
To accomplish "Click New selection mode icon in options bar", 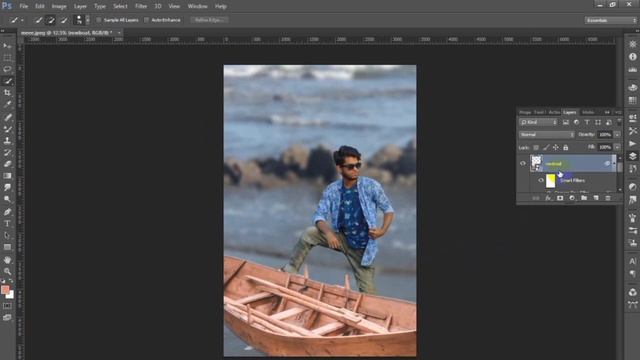I will click(38, 20).
